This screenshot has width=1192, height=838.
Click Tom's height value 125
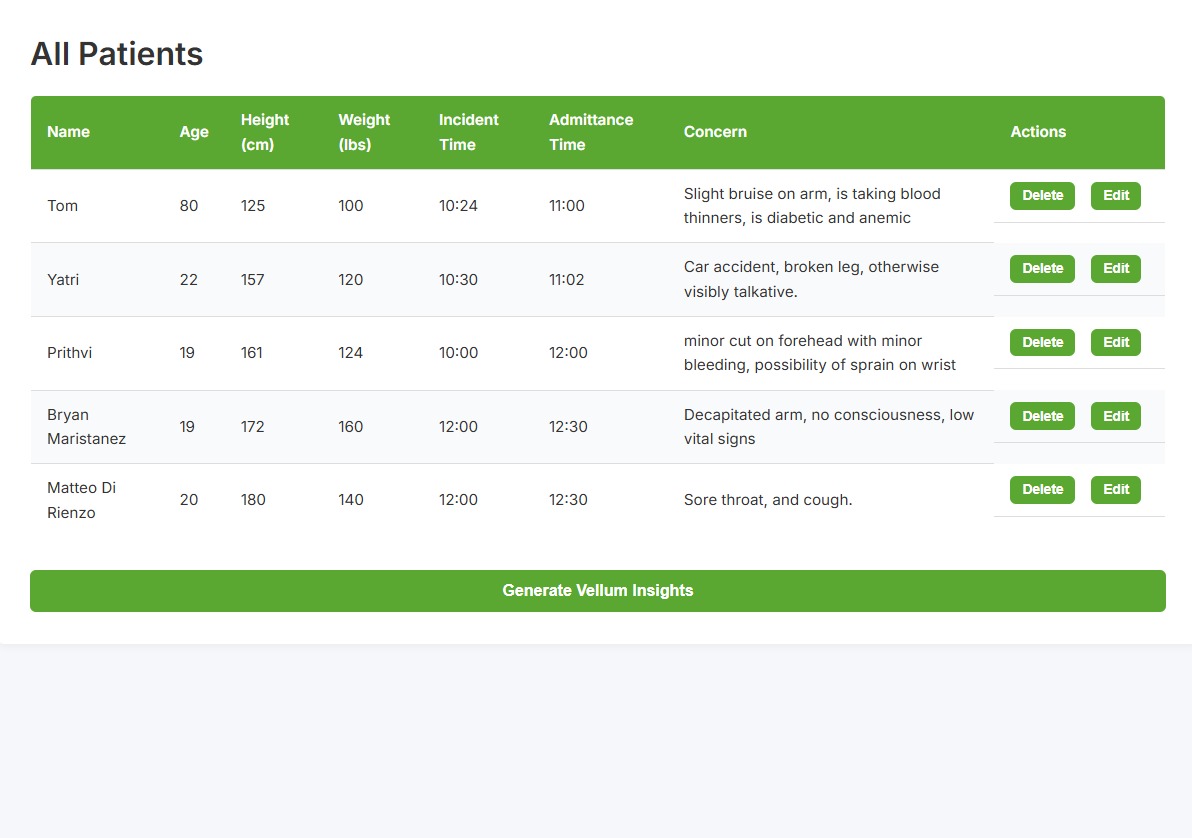[252, 206]
